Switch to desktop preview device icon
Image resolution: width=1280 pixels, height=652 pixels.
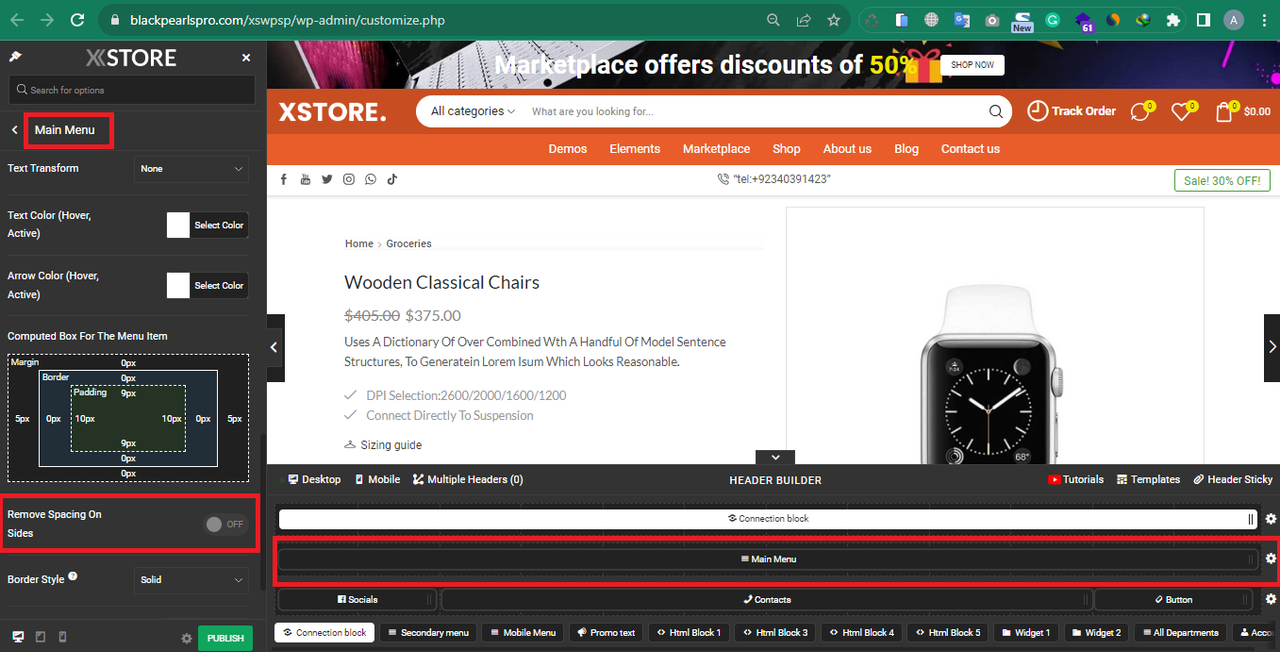tap(18, 637)
